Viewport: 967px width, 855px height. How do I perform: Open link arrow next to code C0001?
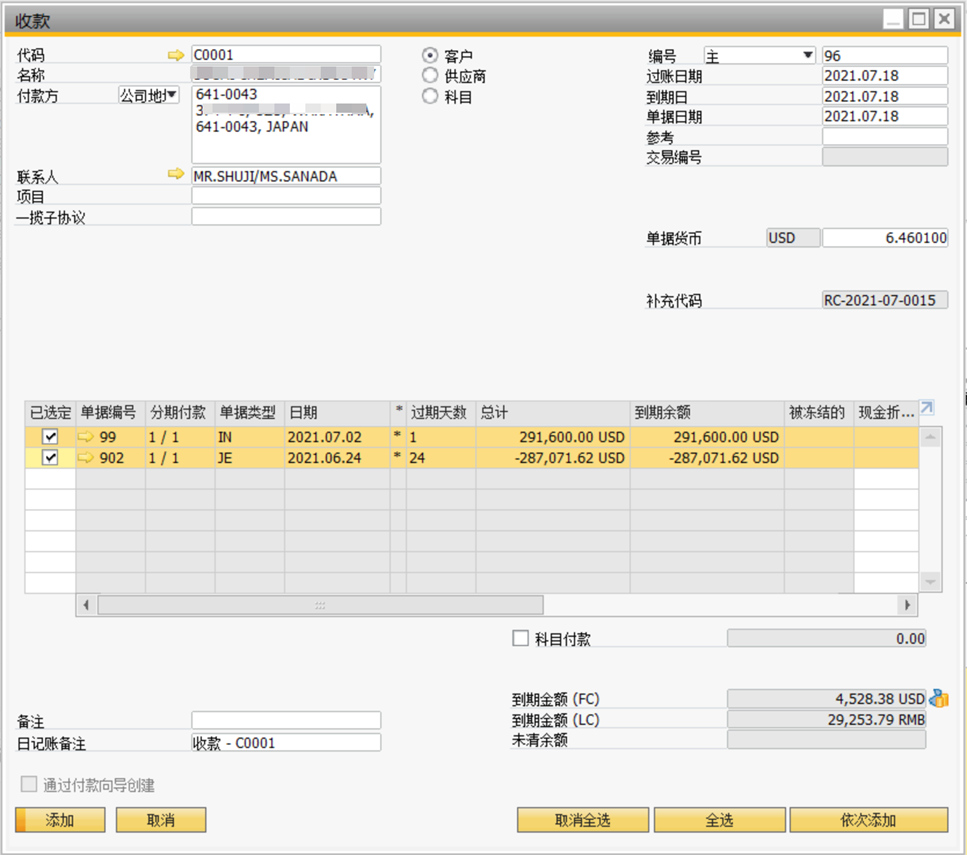176,56
